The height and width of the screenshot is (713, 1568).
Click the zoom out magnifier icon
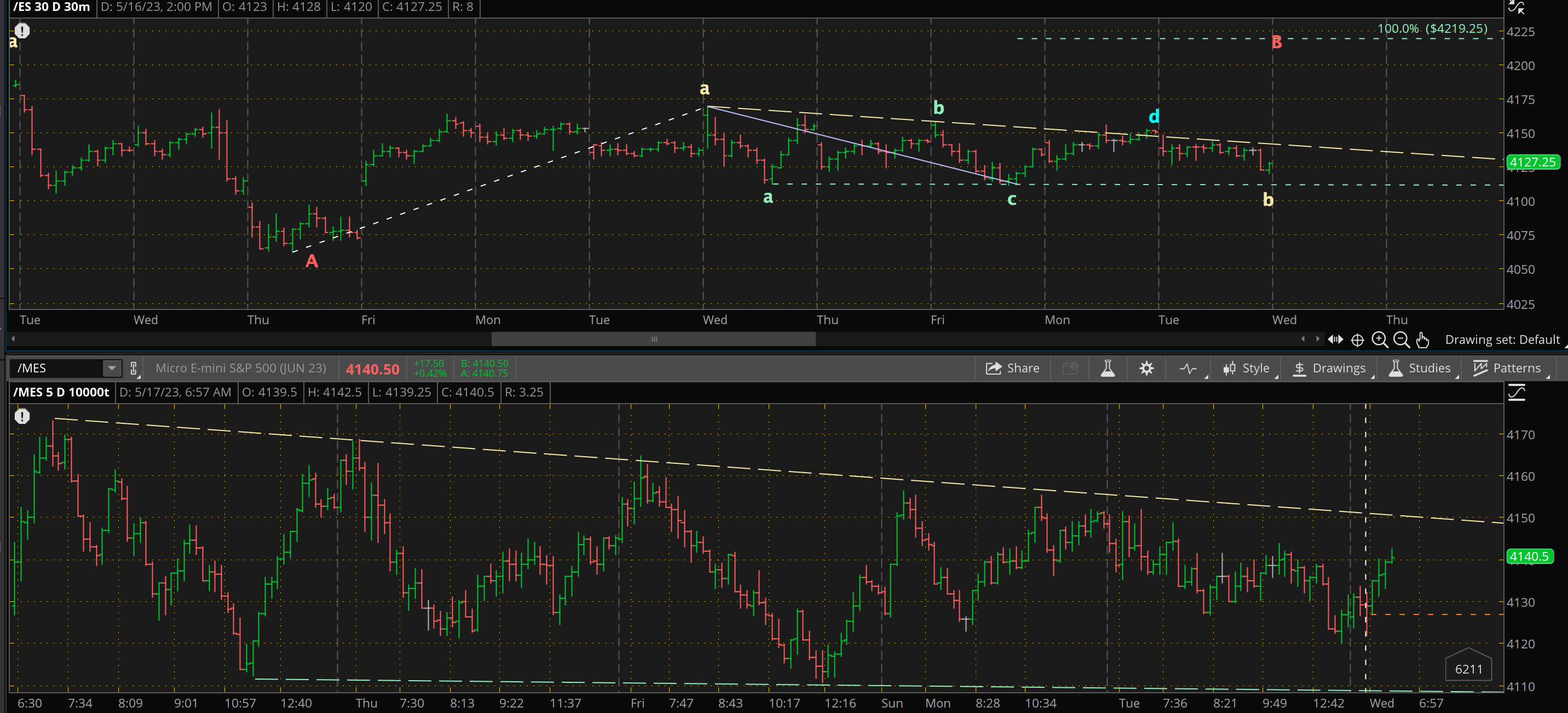pos(1400,340)
